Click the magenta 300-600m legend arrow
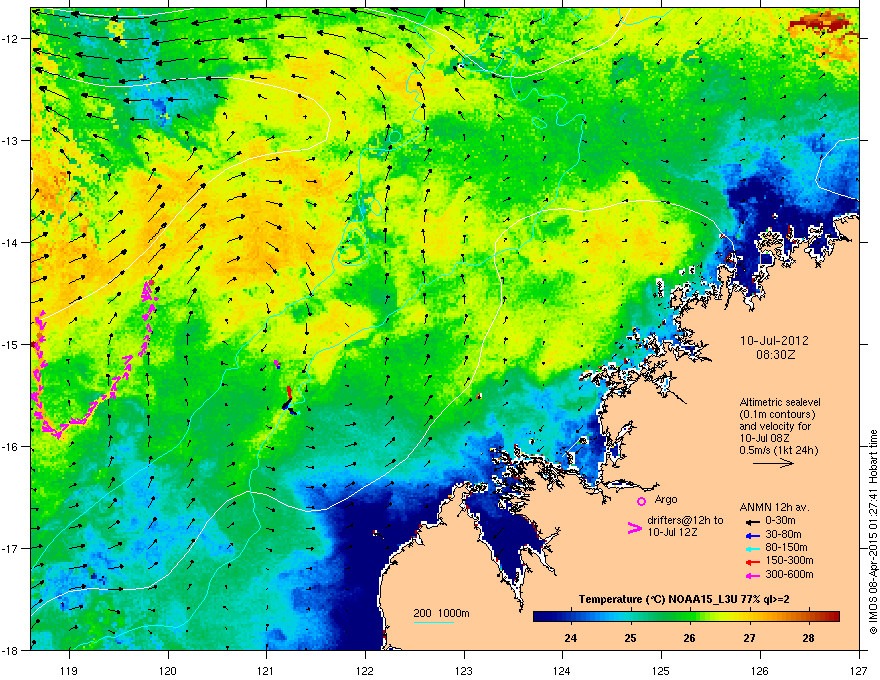This screenshot has height=680, width=880. click(753, 575)
